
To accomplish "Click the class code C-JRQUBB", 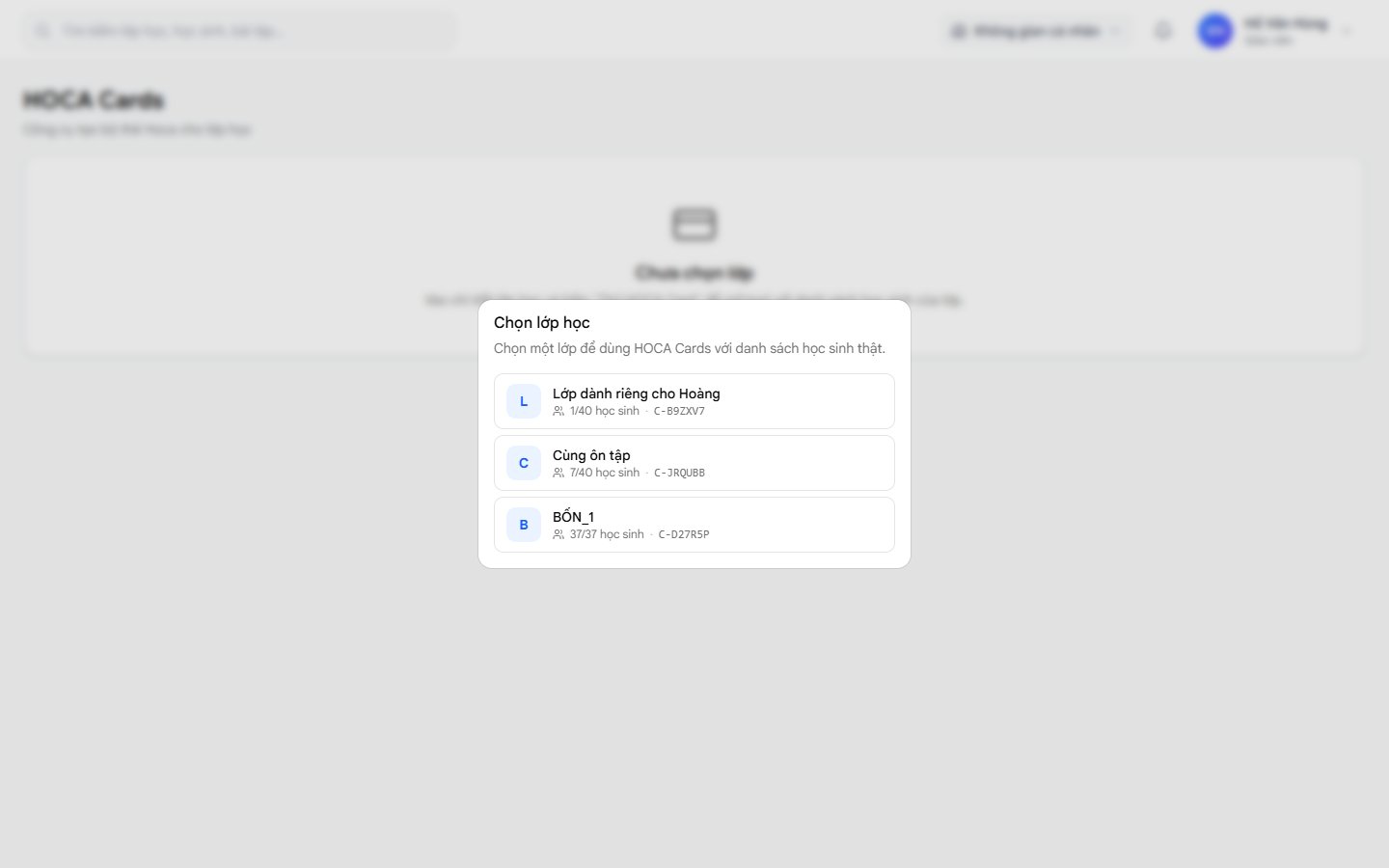I will tap(679, 473).
